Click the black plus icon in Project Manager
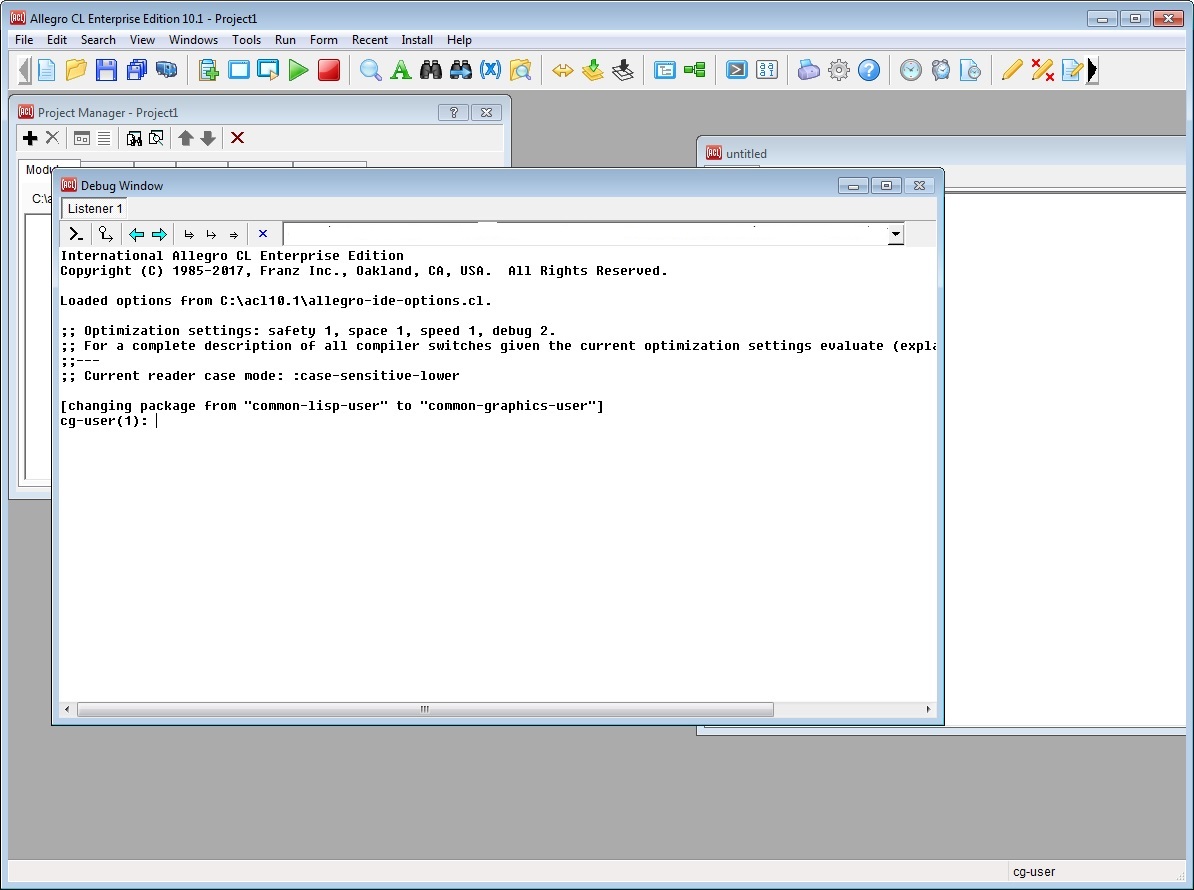1194x890 pixels. 30,138
